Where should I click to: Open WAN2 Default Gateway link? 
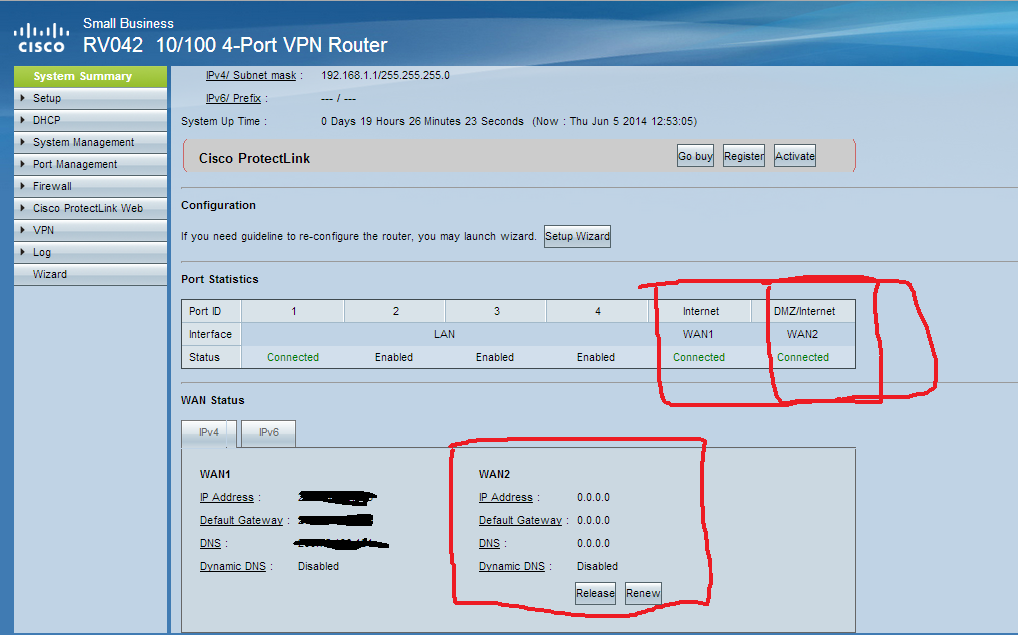click(x=521, y=521)
